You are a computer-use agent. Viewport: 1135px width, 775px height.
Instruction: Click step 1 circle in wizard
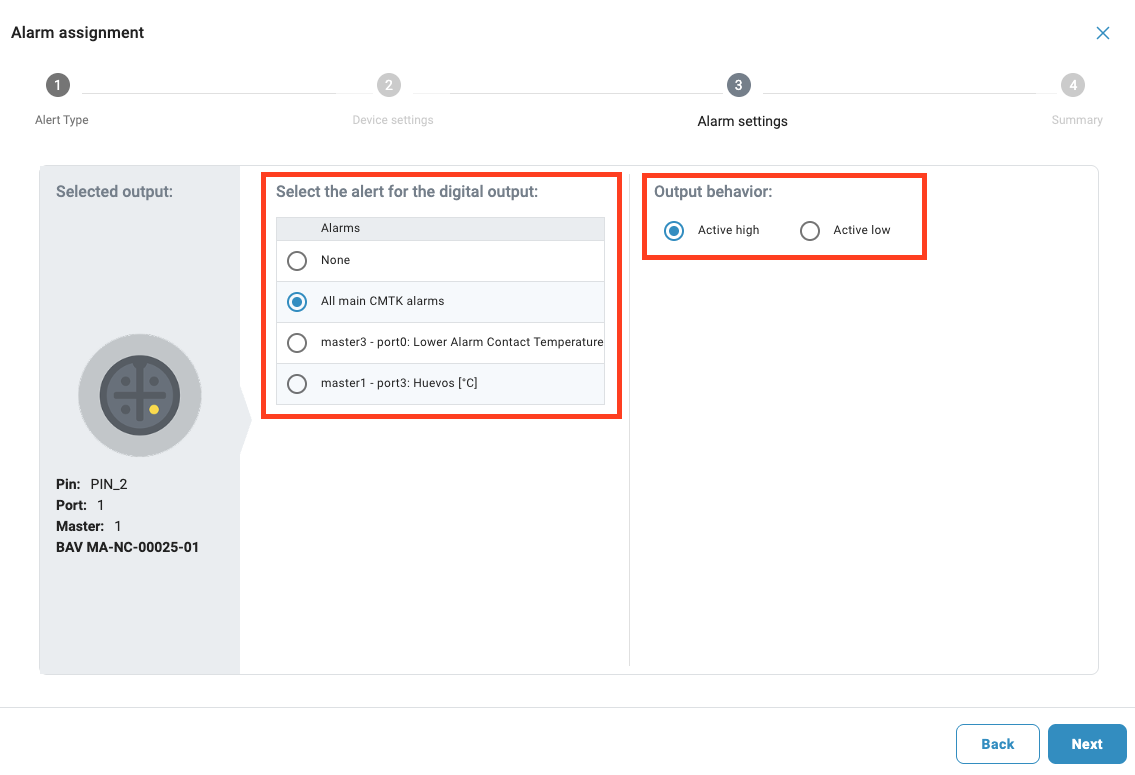(58, 85)
